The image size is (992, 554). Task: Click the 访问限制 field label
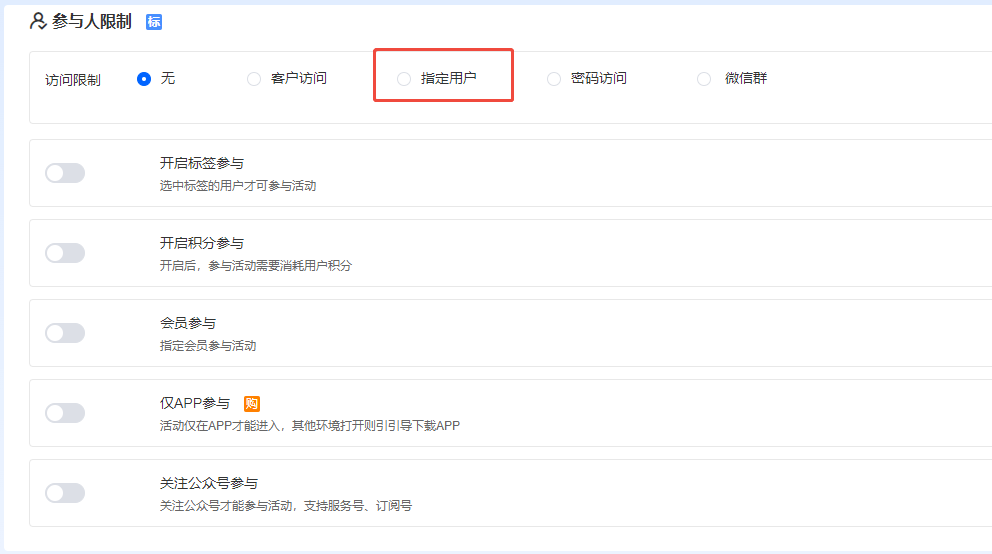pyautogui.click(x=73, y=80)
